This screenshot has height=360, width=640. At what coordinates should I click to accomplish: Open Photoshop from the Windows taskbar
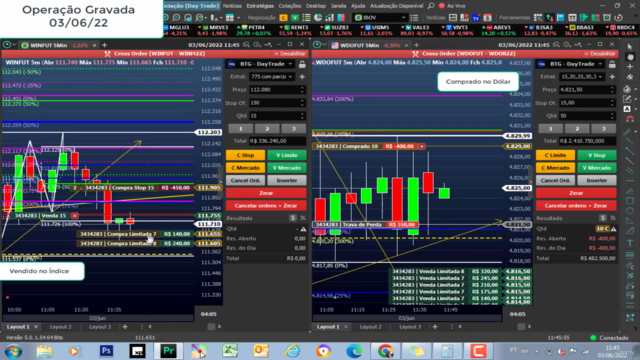tap(106, 351)
